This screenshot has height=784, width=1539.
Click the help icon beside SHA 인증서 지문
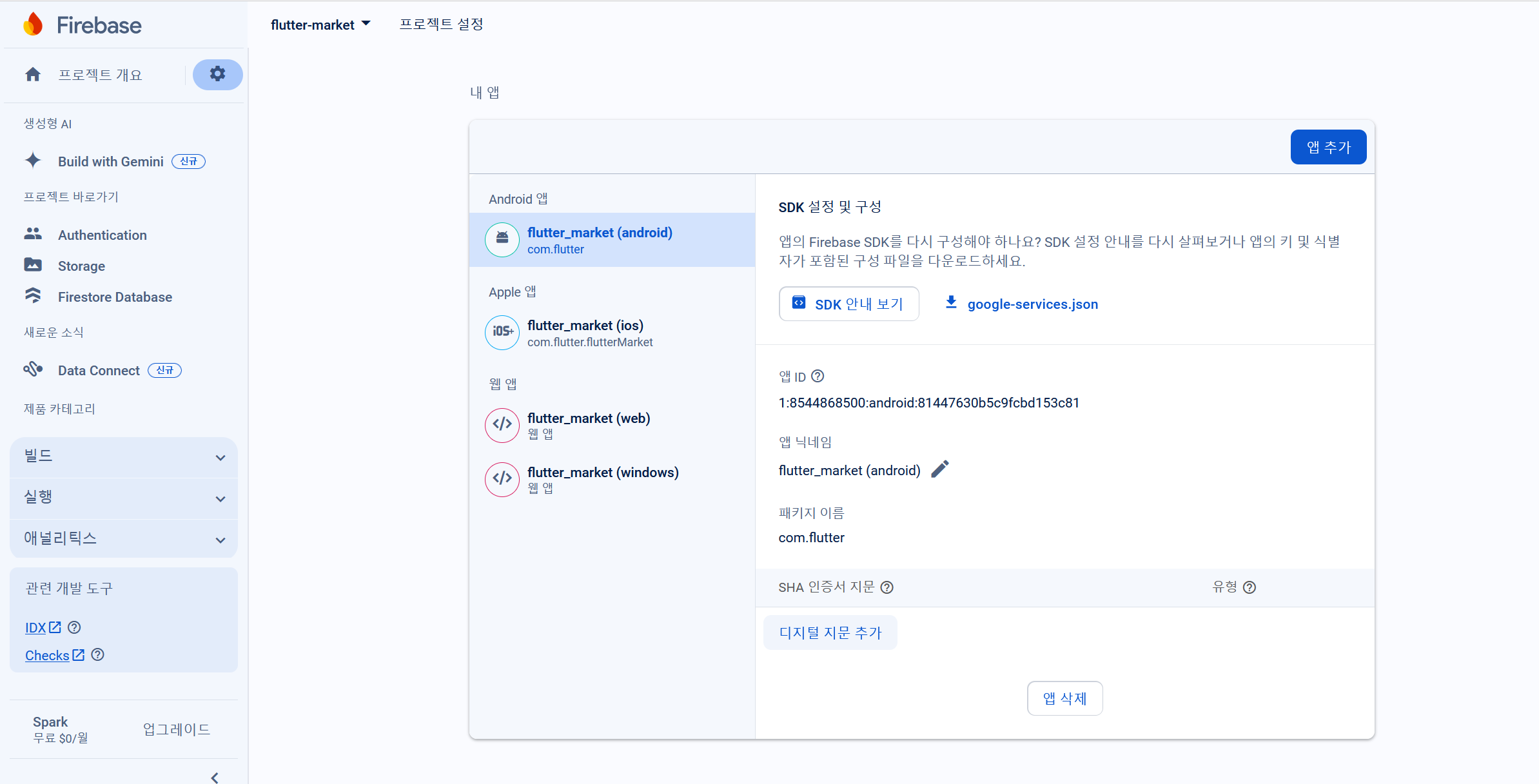887,587
